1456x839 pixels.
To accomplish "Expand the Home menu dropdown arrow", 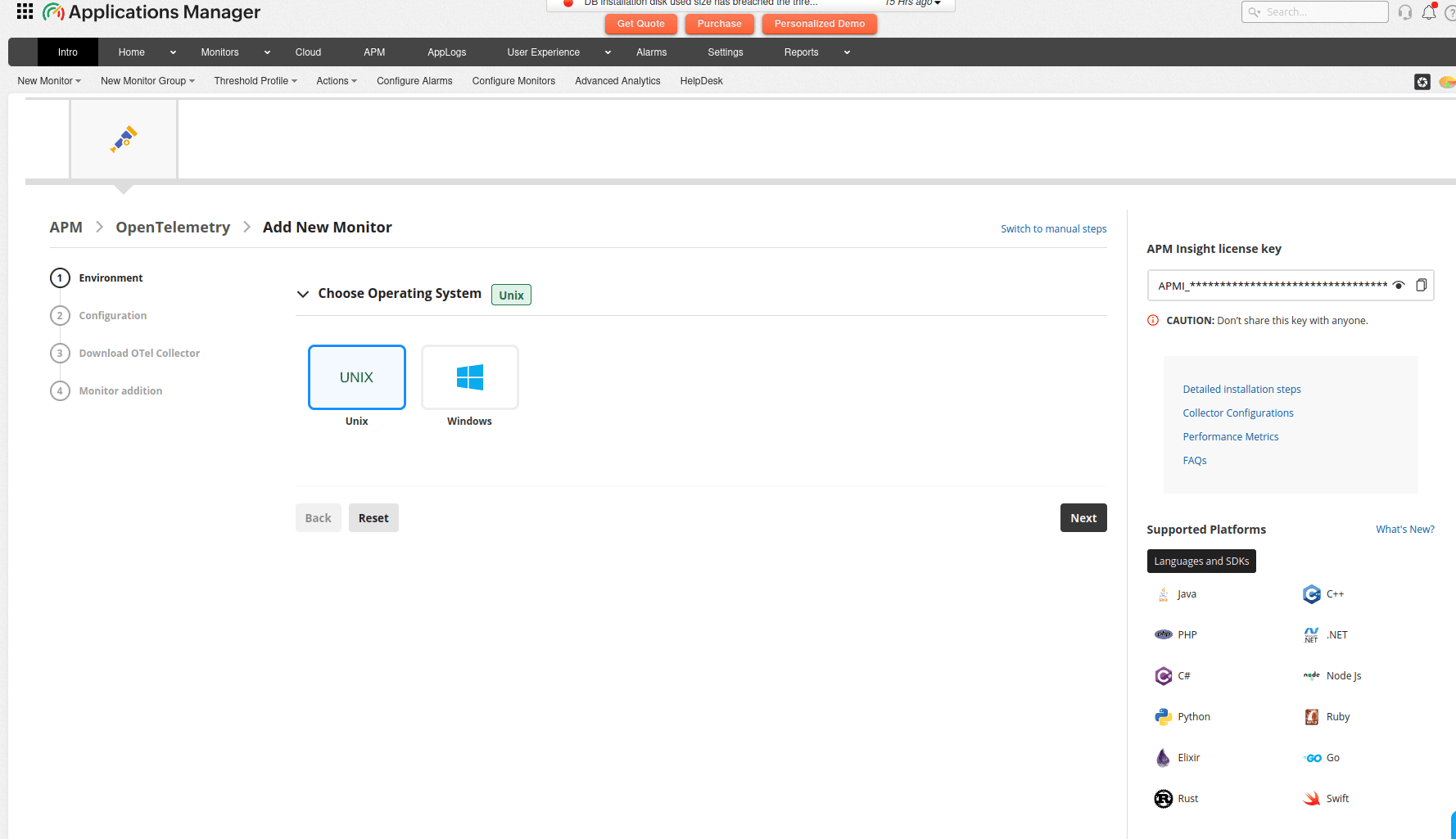I will tap(173, 52).
